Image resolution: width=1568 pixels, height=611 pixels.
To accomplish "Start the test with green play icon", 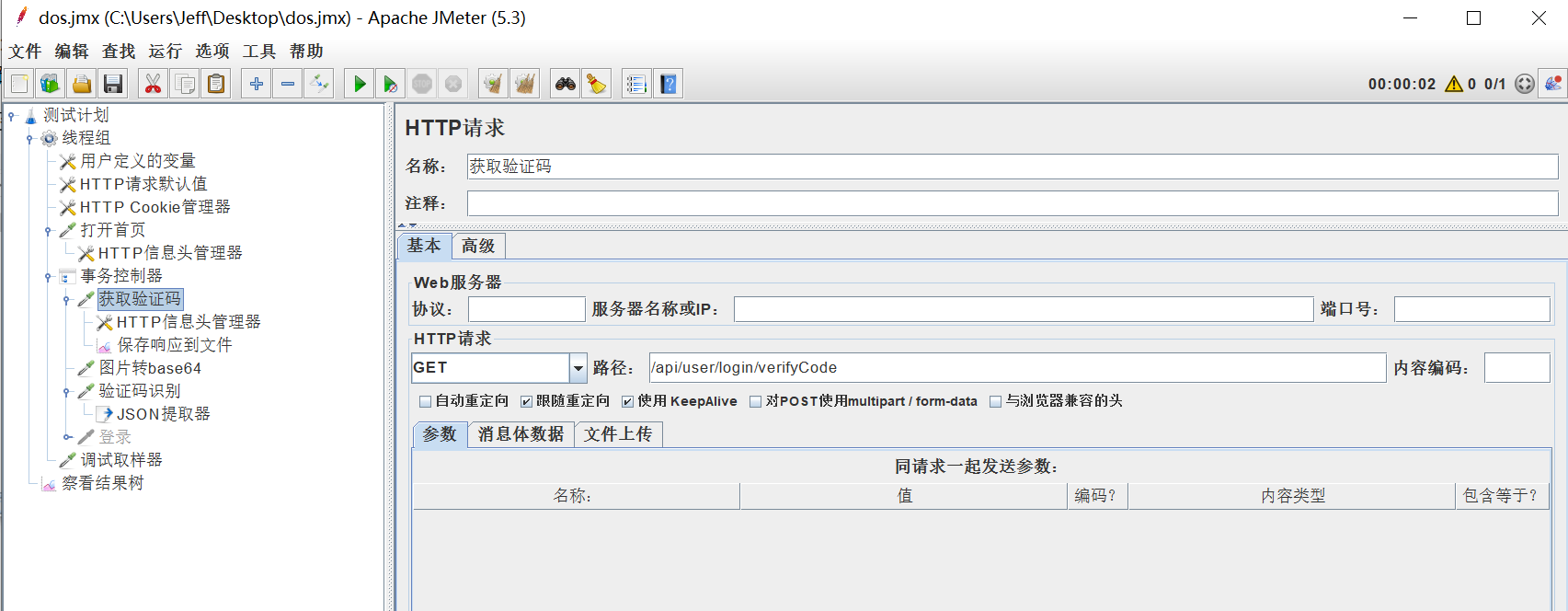I will [x=360, y=84].
